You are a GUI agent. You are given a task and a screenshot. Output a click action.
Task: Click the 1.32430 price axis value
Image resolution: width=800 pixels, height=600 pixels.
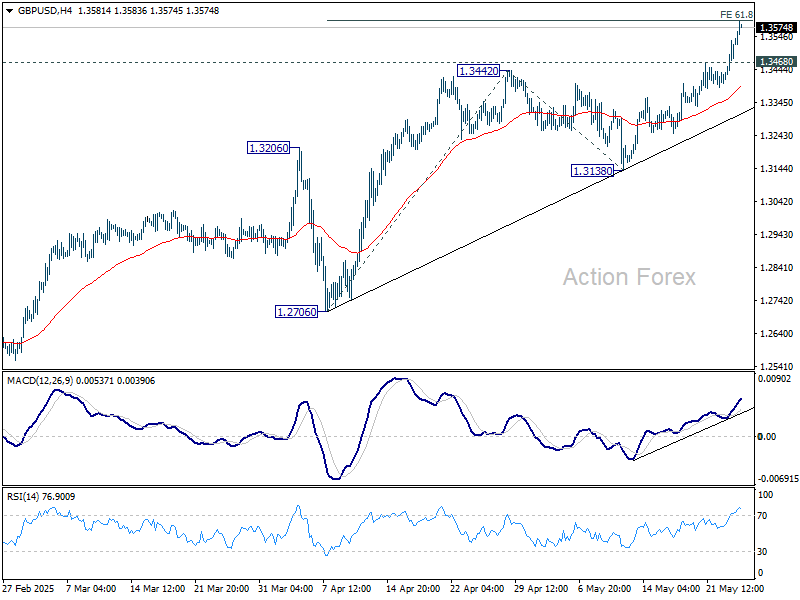click(777, 136)
